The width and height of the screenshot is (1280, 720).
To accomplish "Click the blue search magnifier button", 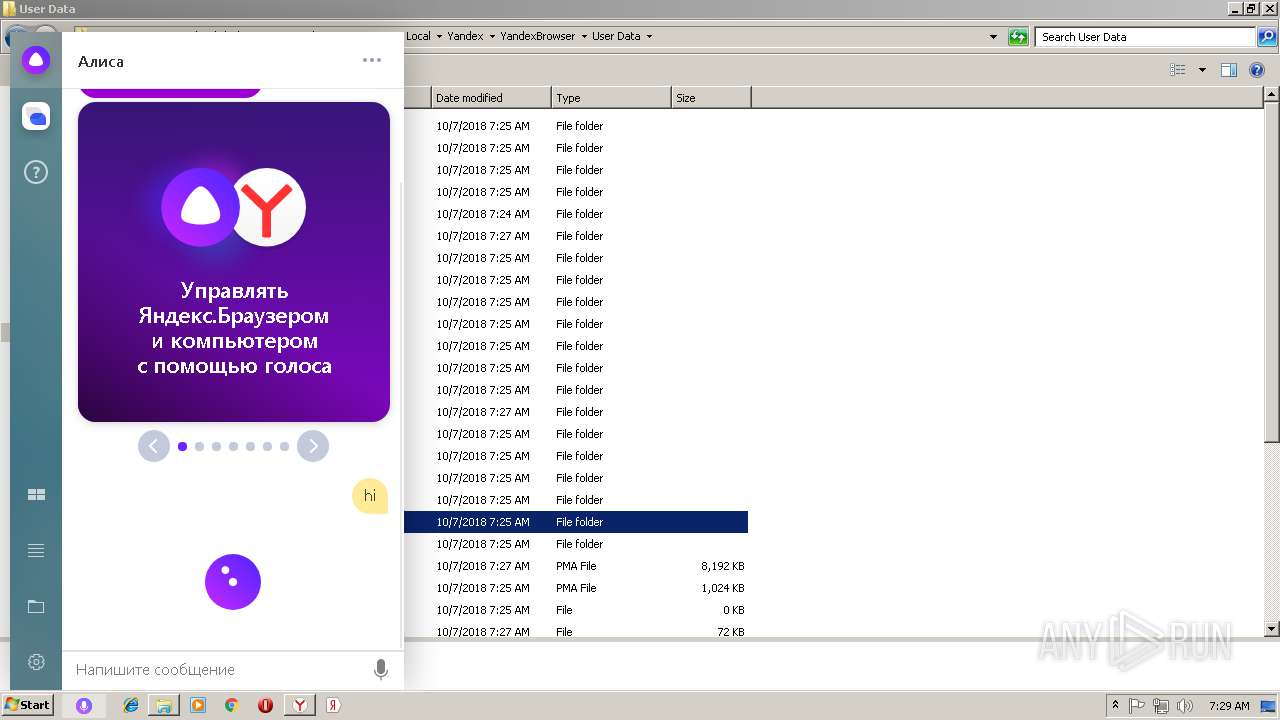I will click(x=1267, y=37).
